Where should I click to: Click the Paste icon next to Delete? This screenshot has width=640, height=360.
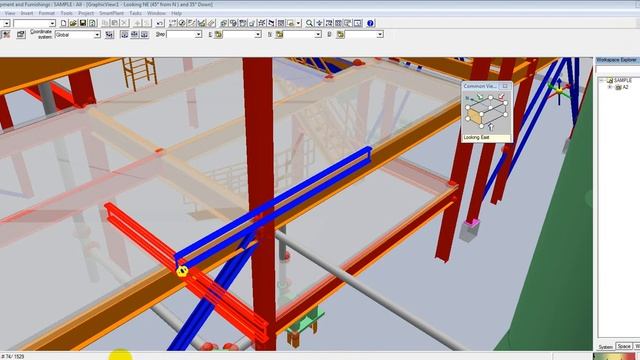click(x=115, y=23)
